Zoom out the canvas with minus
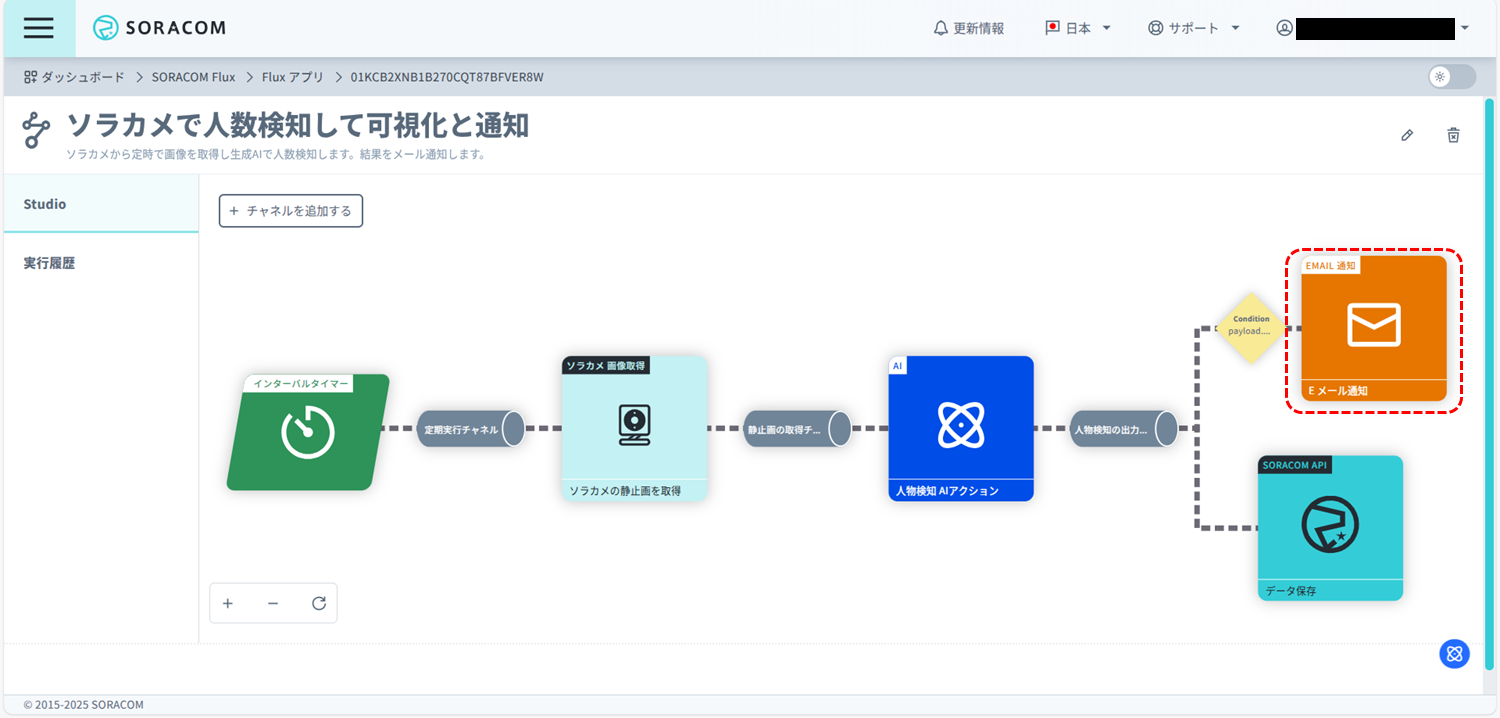1500x718 pixels. pyautogui.click(x=273, y=603)
